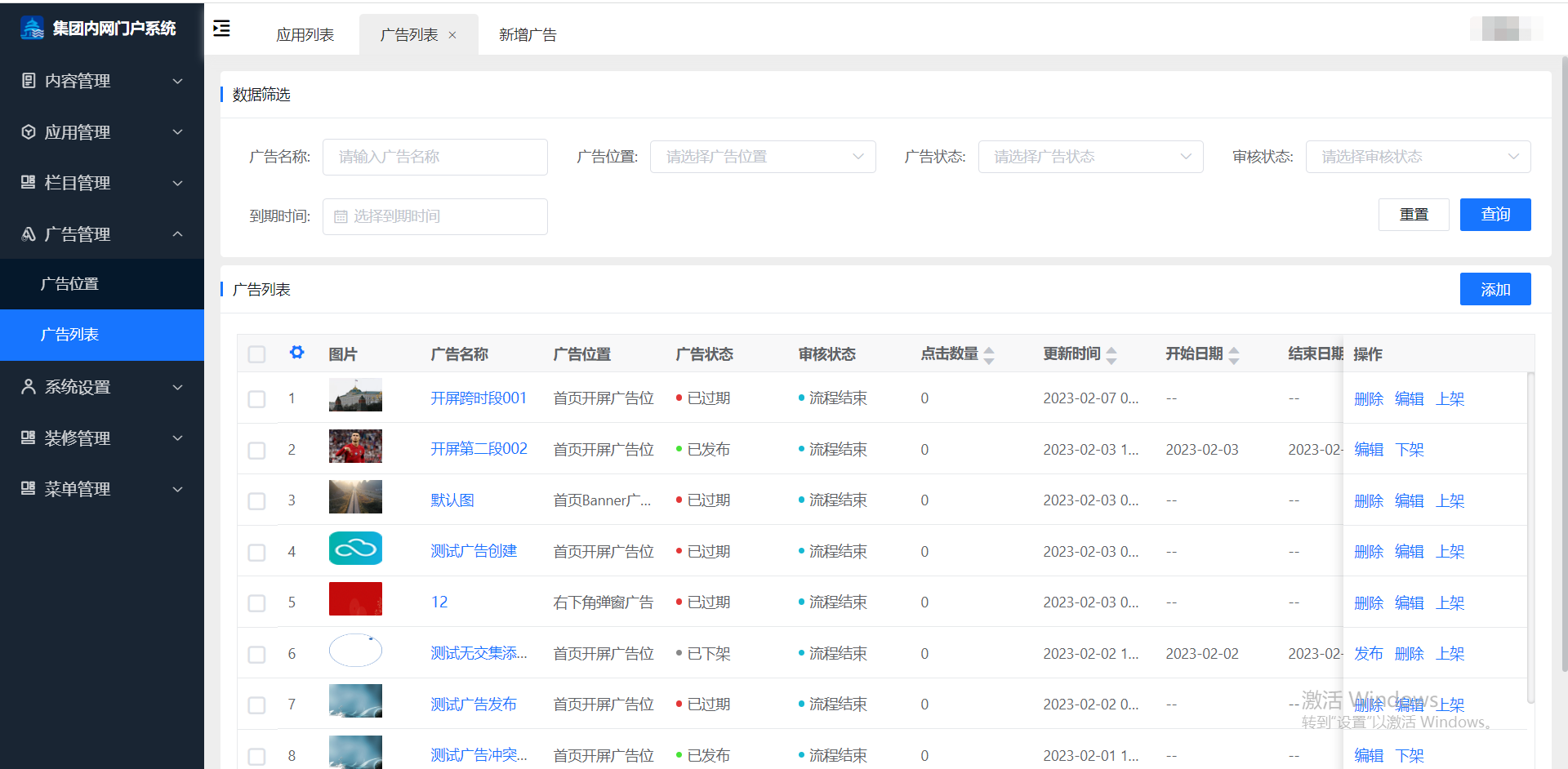Switch to the 应用列表 tab
This screenshot has width=1568, height=769.
(305, 35)
